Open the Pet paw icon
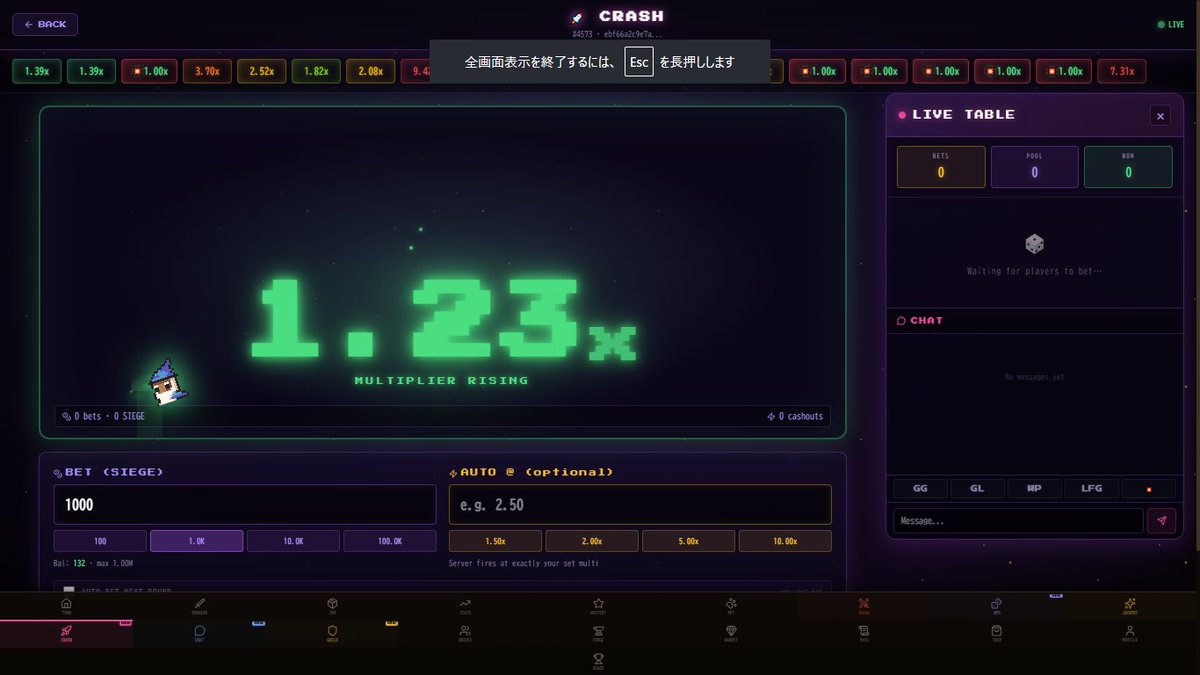Screen dimensions: 1200x675 pyautogui.click(x=731, y=606)
